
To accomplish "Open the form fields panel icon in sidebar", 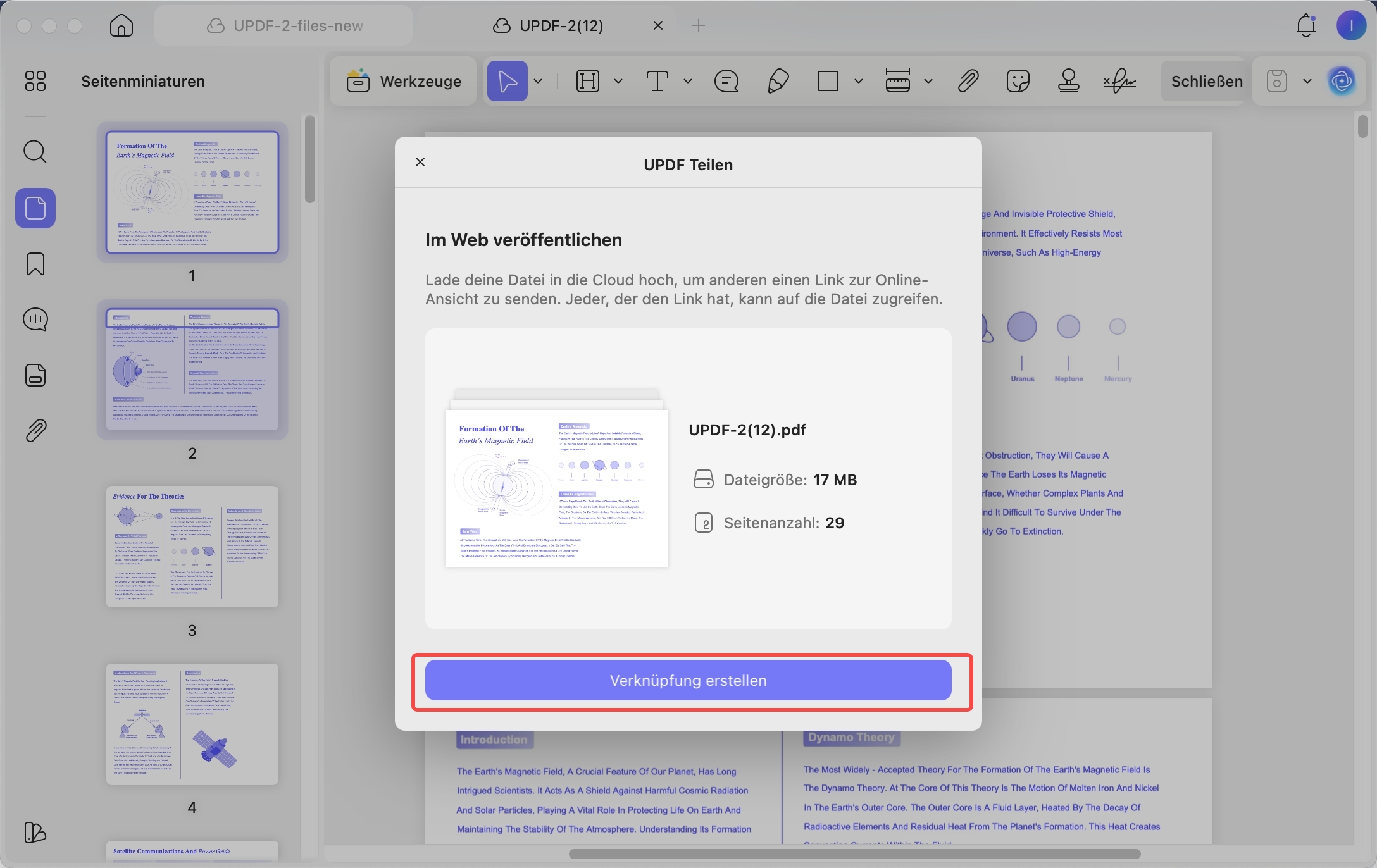I will [x=35, y=375].
